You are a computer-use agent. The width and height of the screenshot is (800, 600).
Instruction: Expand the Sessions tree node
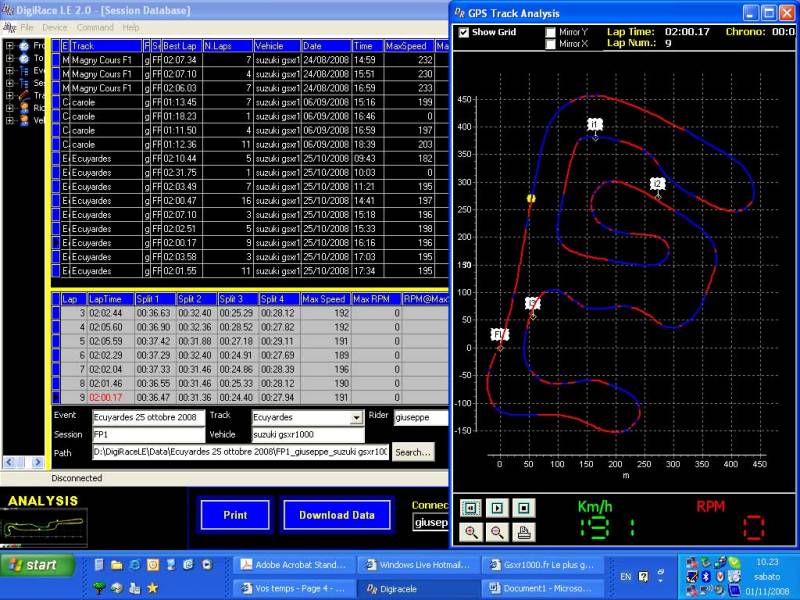click(9, 83)
